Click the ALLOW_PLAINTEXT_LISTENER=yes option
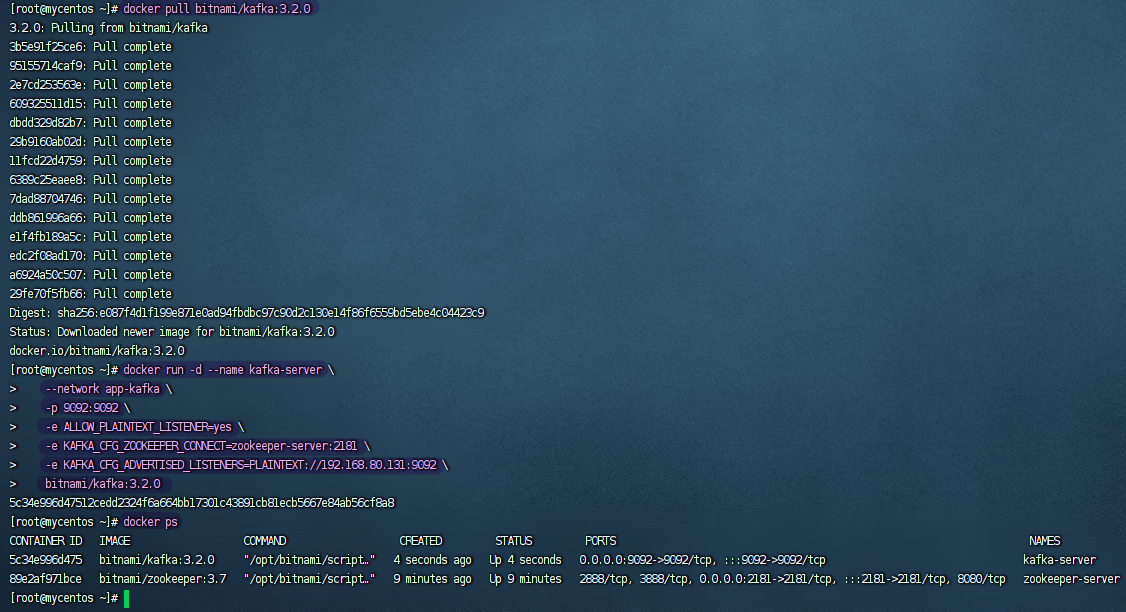Screen dimensions: 1126x612 tap(139, 427)
